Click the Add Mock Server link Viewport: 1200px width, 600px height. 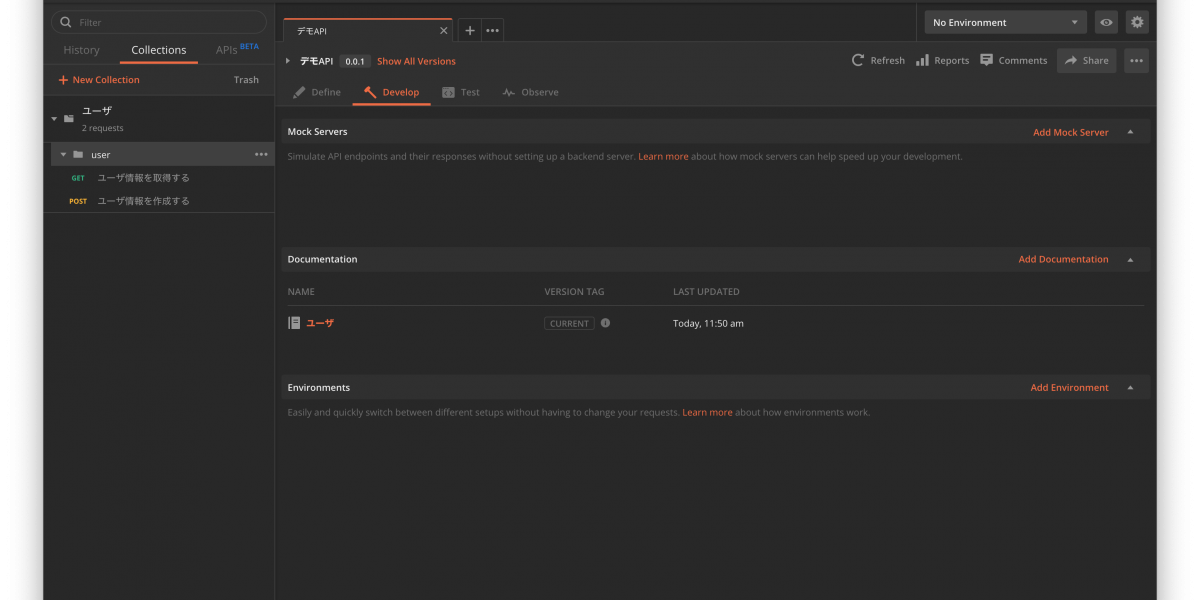click(1070, 132)
